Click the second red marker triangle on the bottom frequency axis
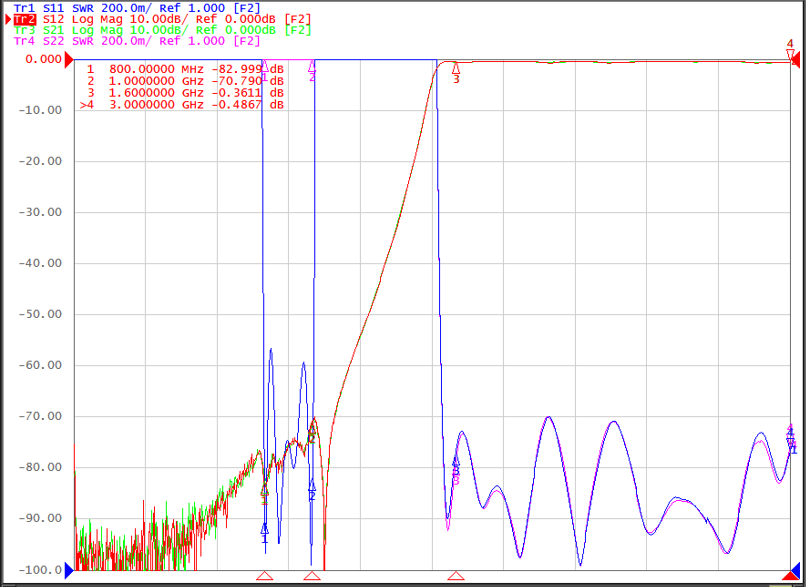 pyautogui.click(x=312, y=575)
